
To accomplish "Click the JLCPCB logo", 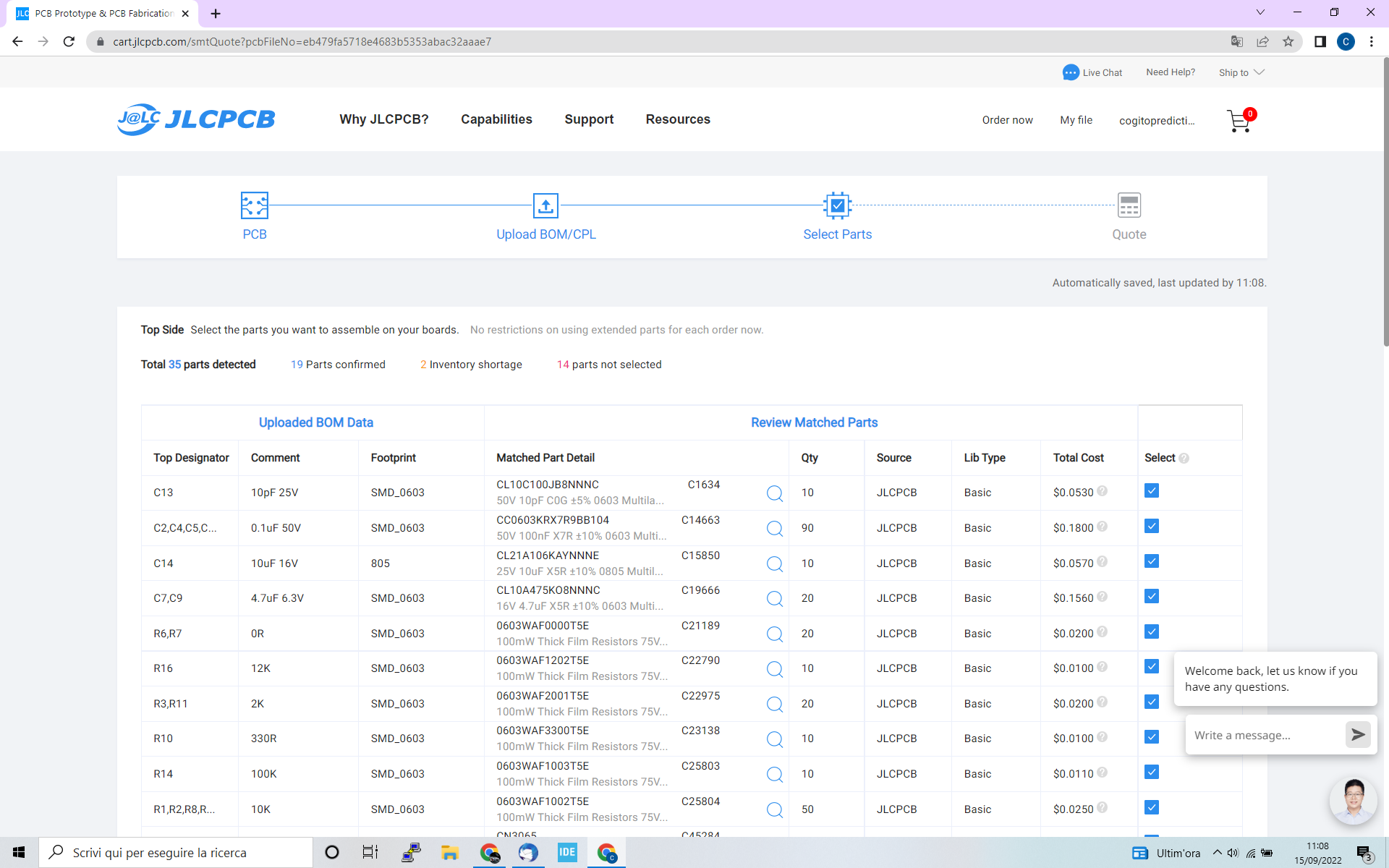I will pyautogui.click(x=195, y=119).
